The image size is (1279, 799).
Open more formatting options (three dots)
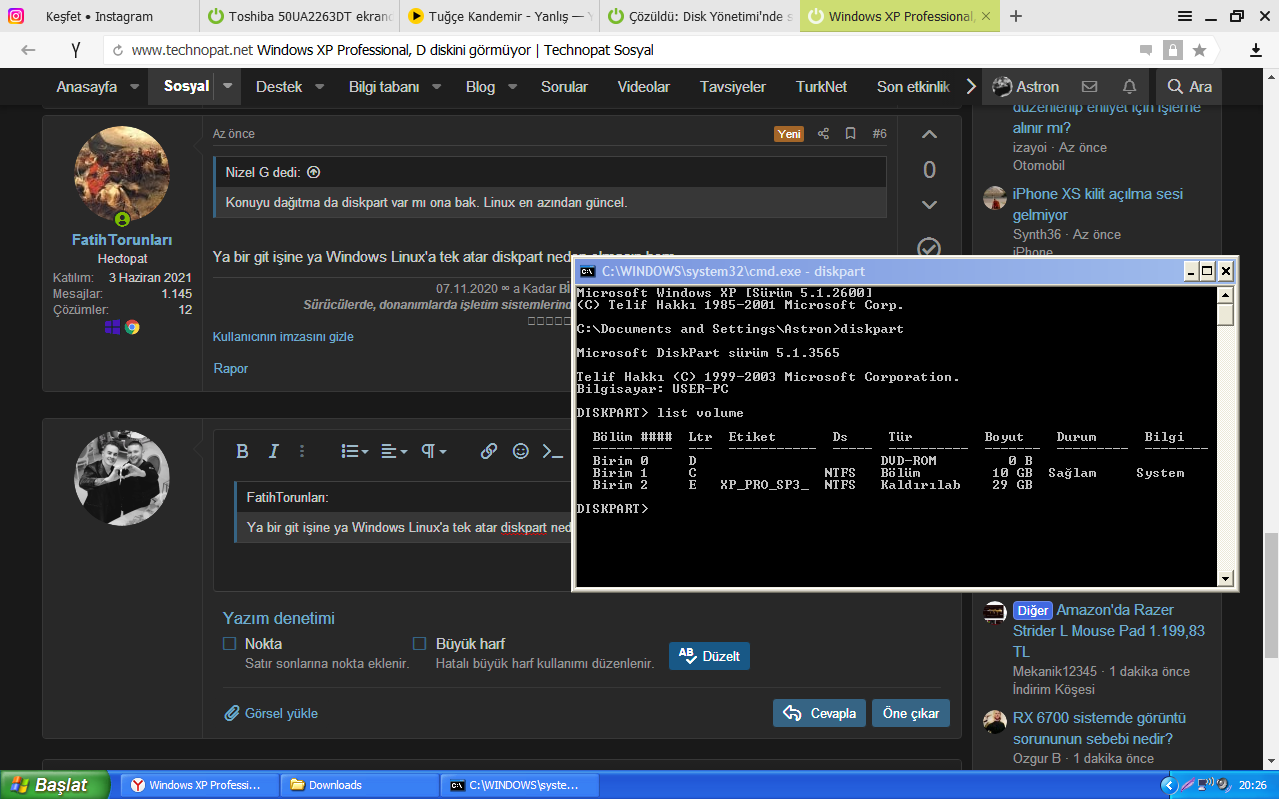coord(303,451)
